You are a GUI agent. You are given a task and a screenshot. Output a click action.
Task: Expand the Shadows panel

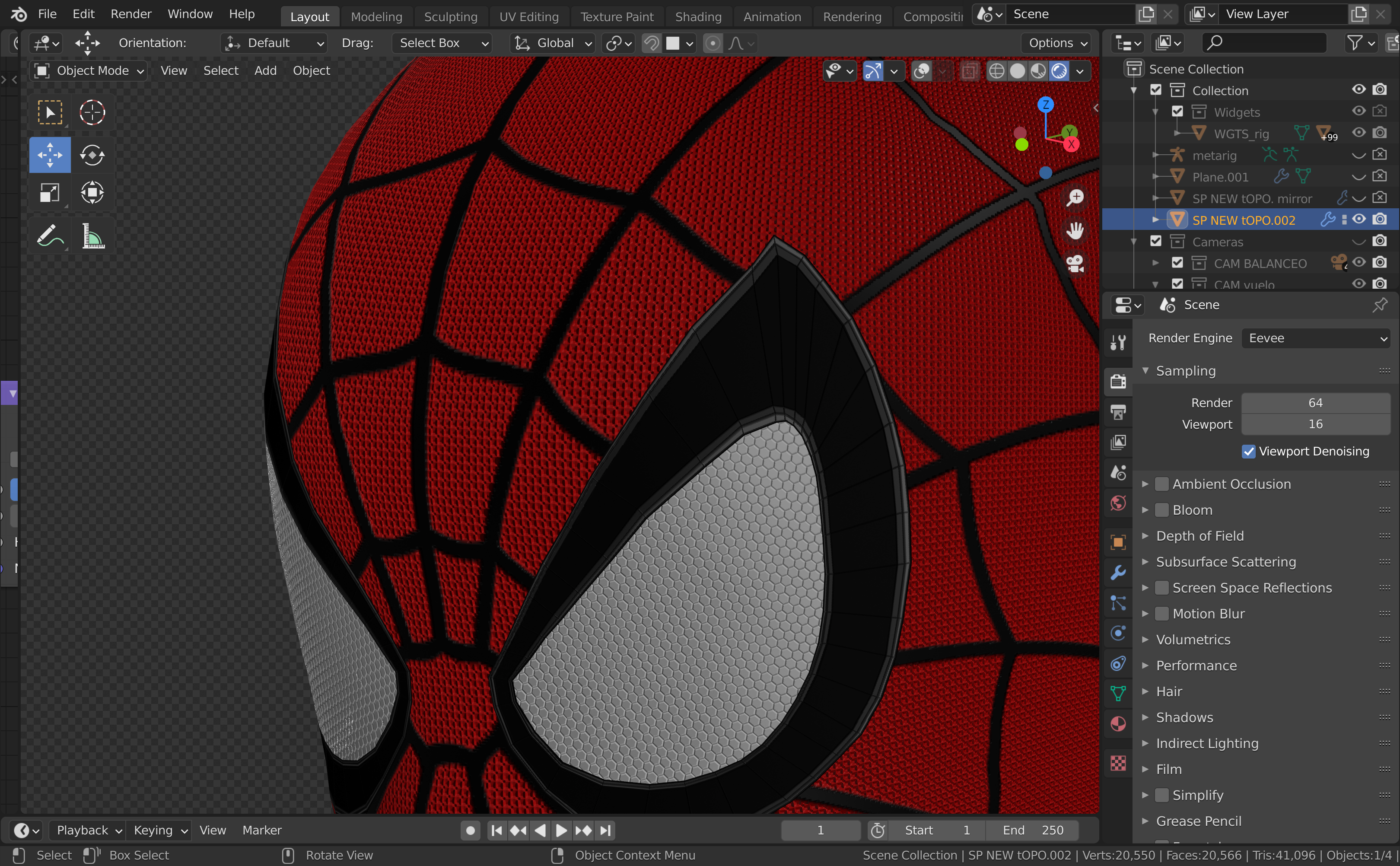coord(1184,717)
